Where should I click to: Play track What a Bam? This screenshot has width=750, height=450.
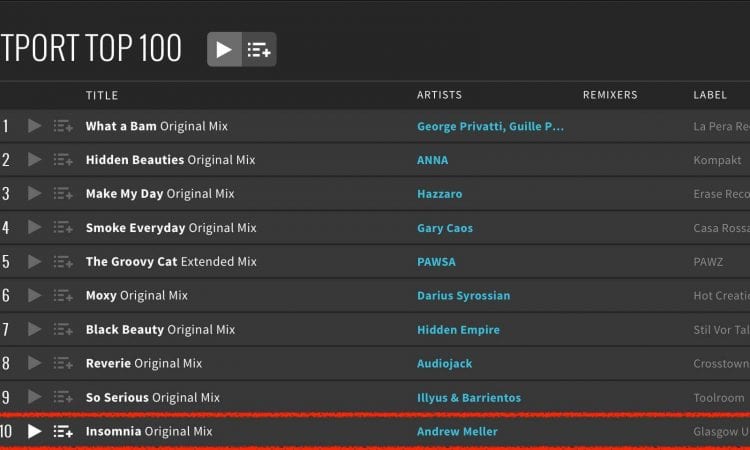[34, 126]
